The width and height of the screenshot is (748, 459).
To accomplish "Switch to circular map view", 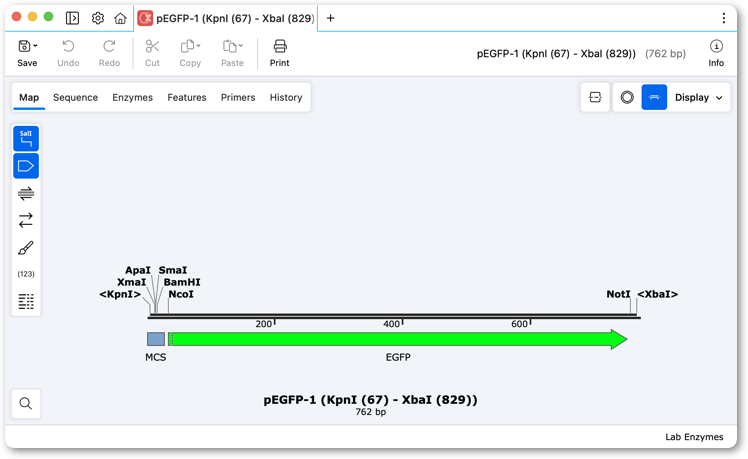I will coord(627,97).
